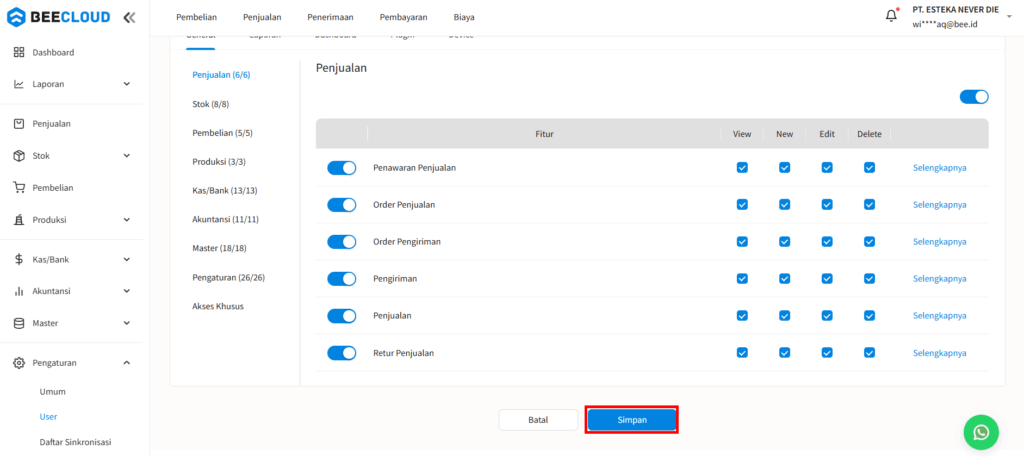
Task: Uncheck Delete for Retur Penjualan
Action: [x=869, y=353]
